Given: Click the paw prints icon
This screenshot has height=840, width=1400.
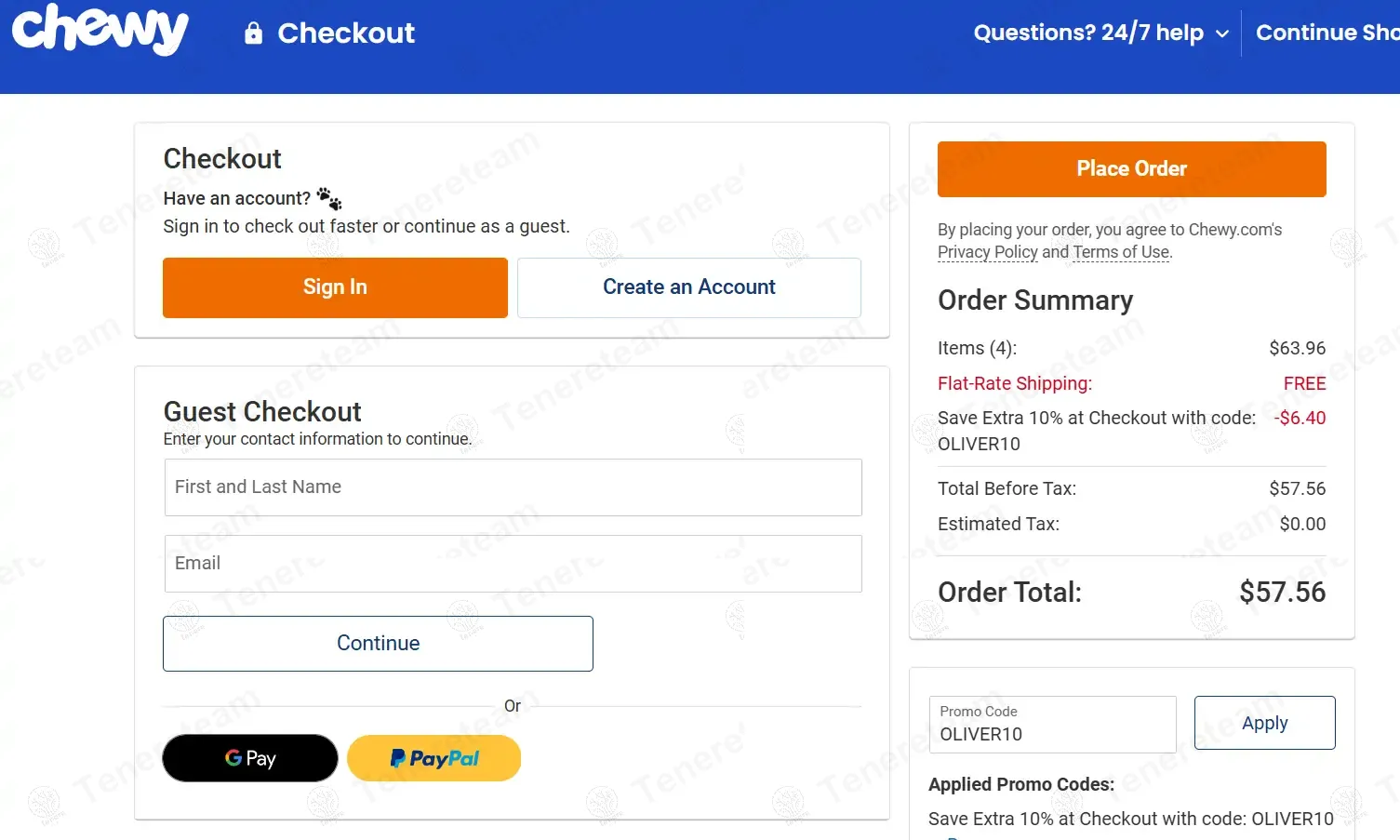Looking at the screenshot, I should pyautogui.click(x=329, y=198).
